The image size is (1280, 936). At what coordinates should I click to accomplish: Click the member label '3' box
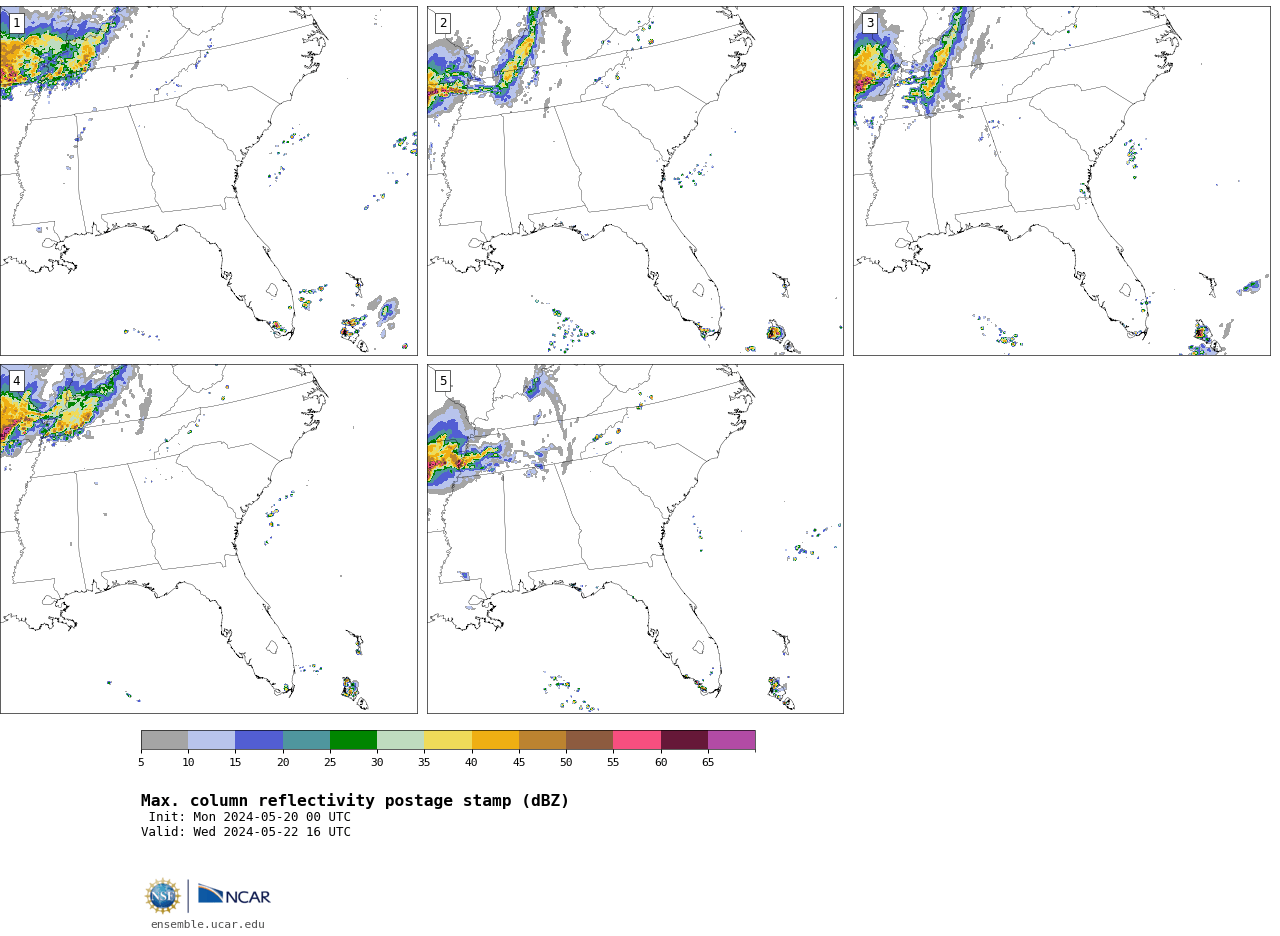(870, 23)
